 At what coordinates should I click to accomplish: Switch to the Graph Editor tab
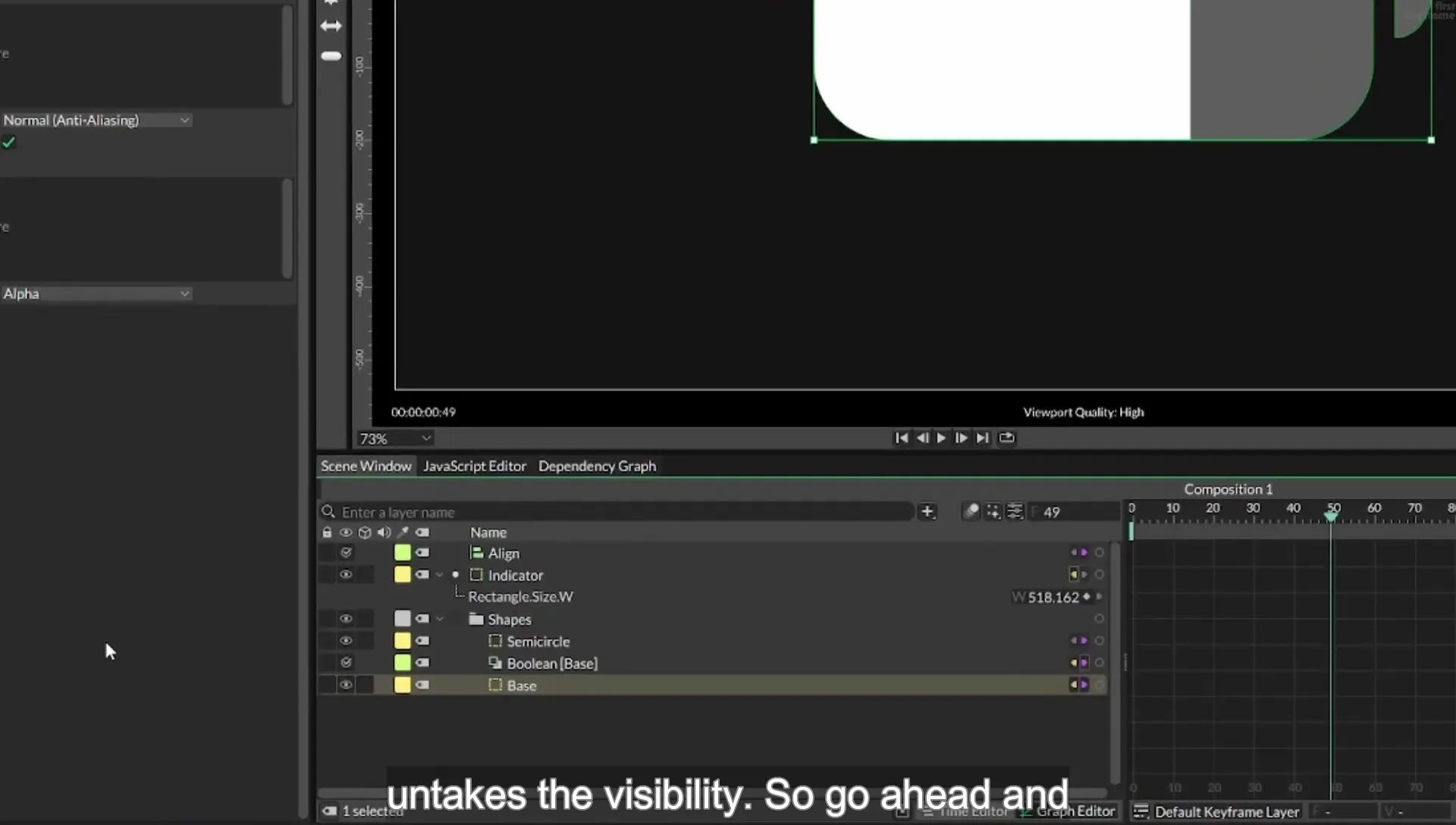[x=1068, y=811]
